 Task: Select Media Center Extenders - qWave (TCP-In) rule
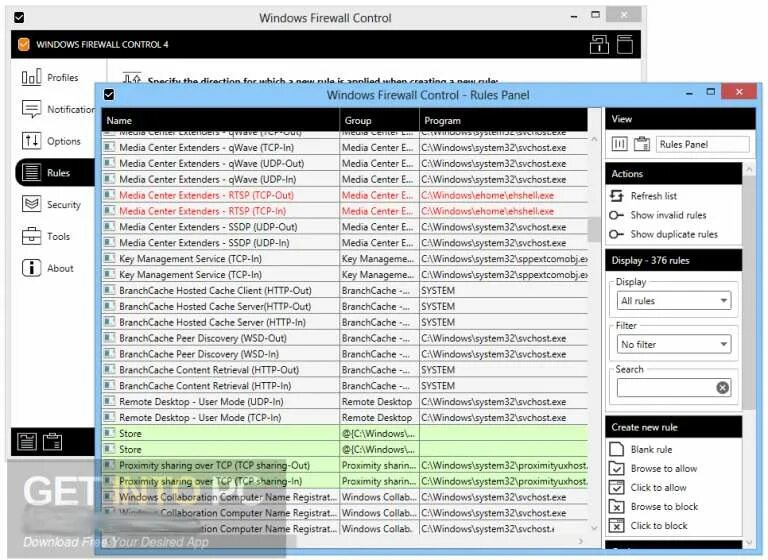[x=345, y=147]
